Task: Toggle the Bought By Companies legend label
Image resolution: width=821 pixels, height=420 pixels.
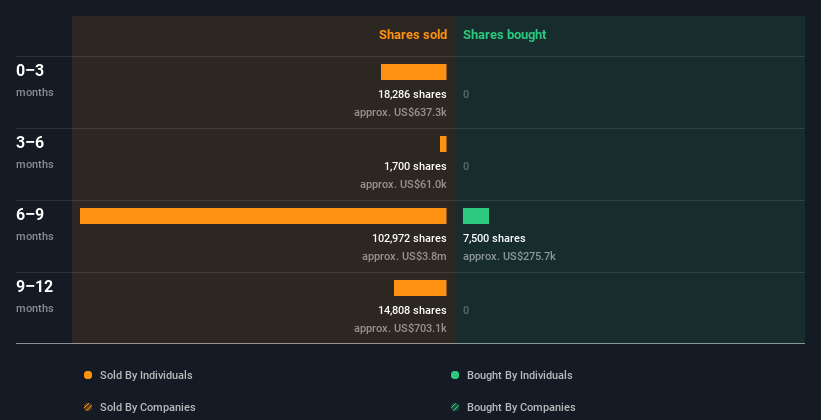Action: click(521, 407)
